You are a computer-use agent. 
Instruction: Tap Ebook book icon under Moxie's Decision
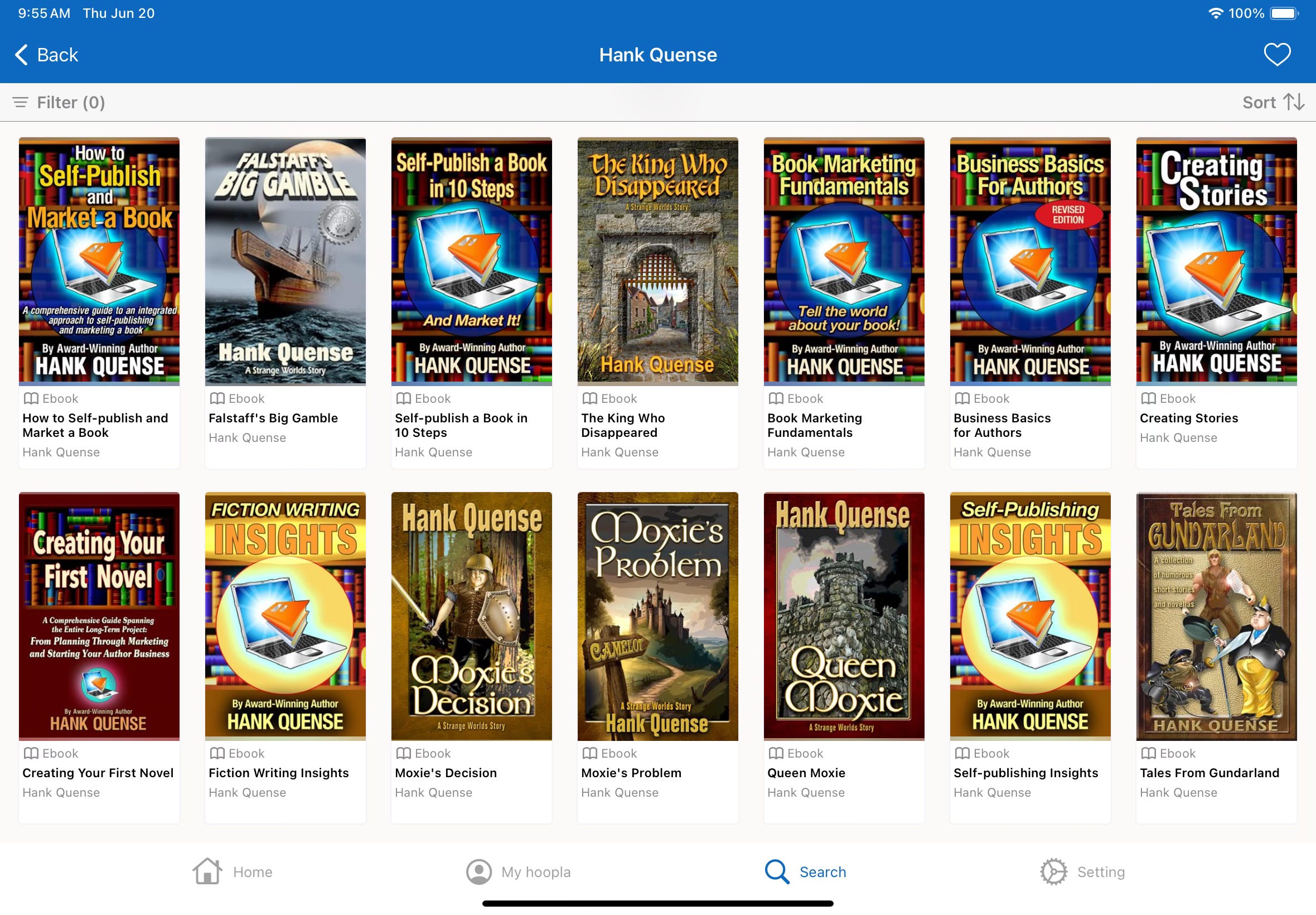pyautogui.click(x=403, y=753)
